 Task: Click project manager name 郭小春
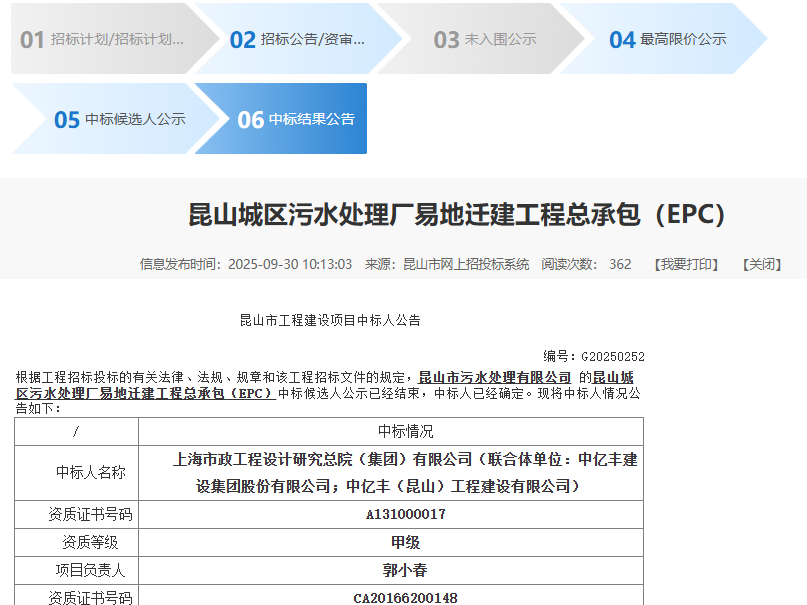[405, 570]
